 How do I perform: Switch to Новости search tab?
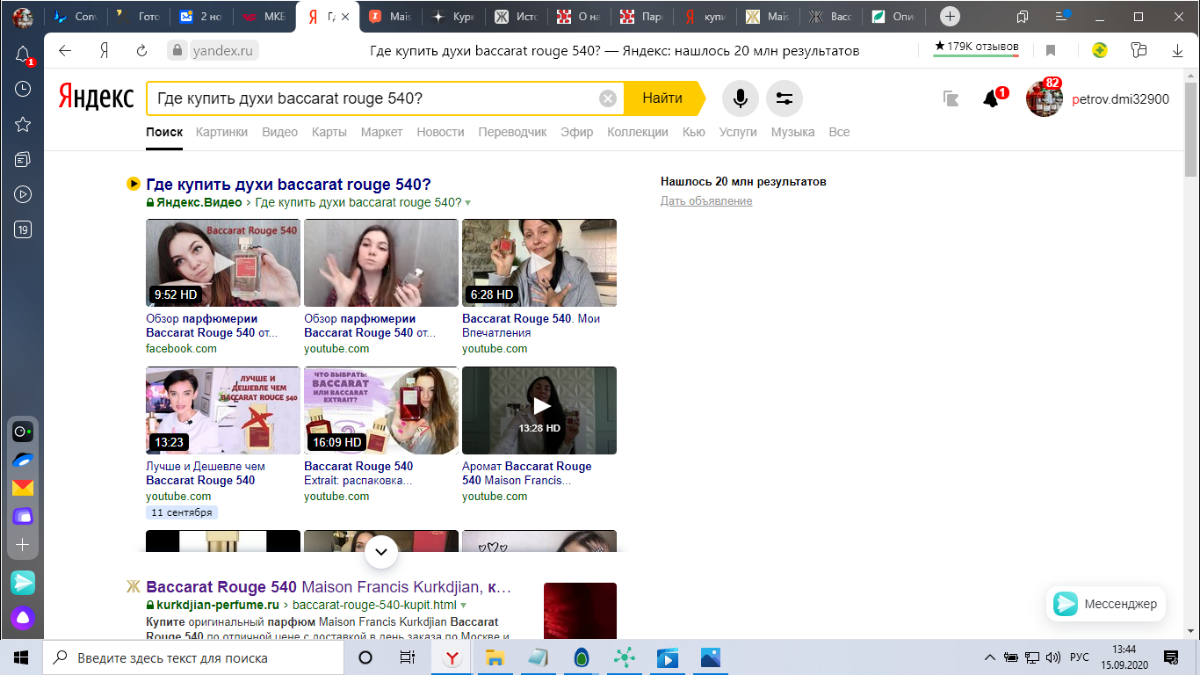pyautogui.click(x=441, y=132)
